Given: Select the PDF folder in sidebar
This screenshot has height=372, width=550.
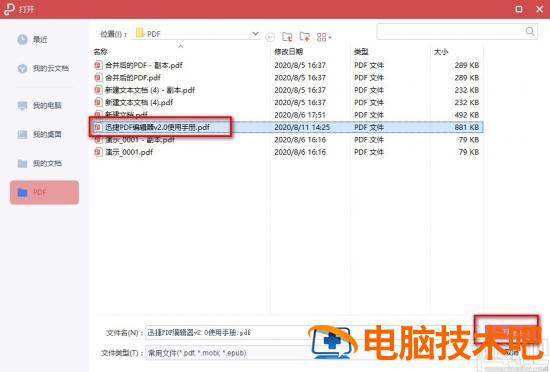Looking at the screenshot, I should coord(44,192).
